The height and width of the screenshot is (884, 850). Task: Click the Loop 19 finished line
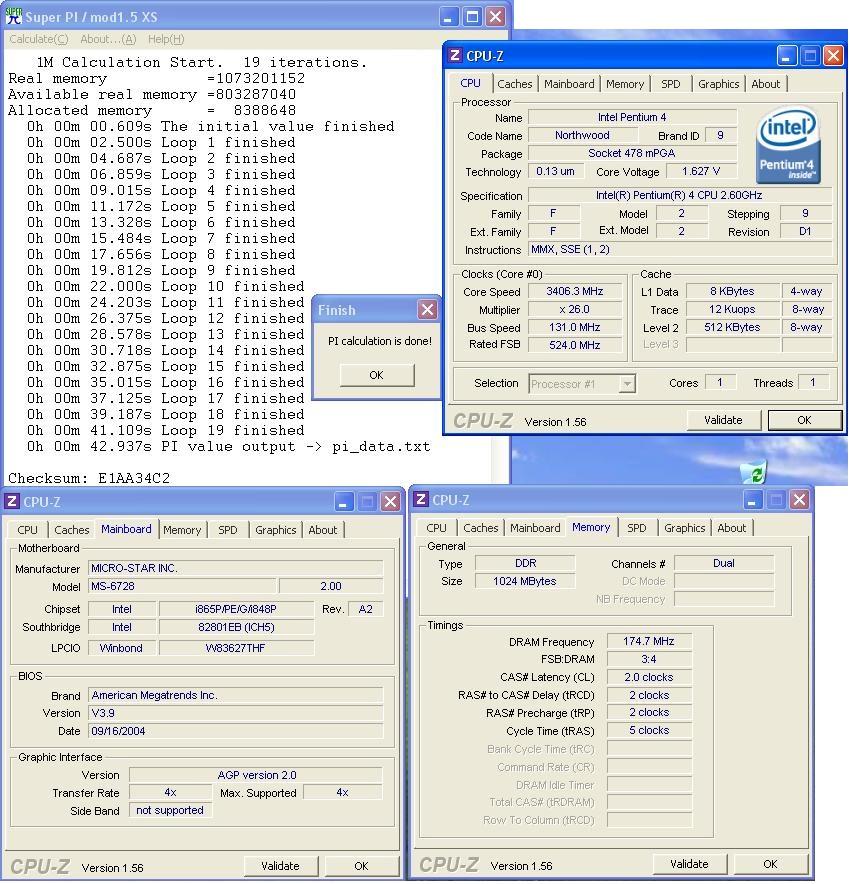click(x=166, y=431)
